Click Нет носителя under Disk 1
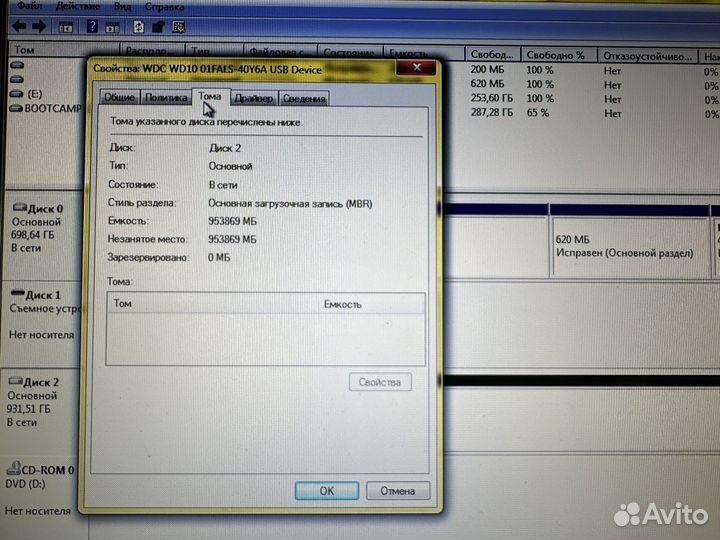Image resolution: width=720 pixels, height=540 pixels. 41,335
